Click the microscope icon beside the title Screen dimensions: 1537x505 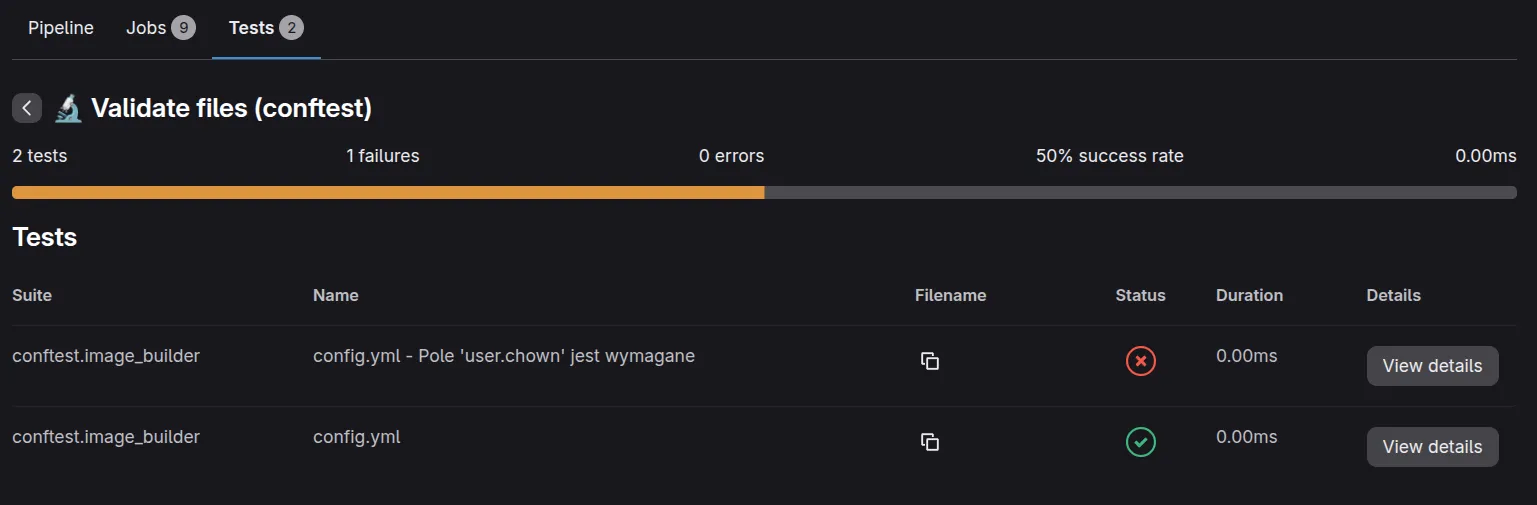(x=68, y=108)
